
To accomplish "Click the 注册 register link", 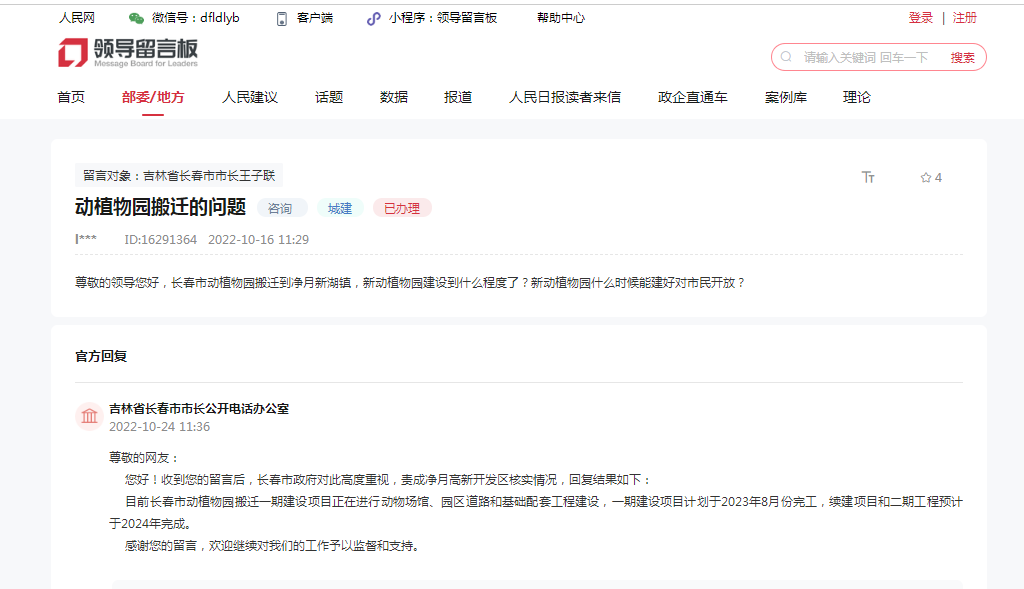I will coord(965,18).
